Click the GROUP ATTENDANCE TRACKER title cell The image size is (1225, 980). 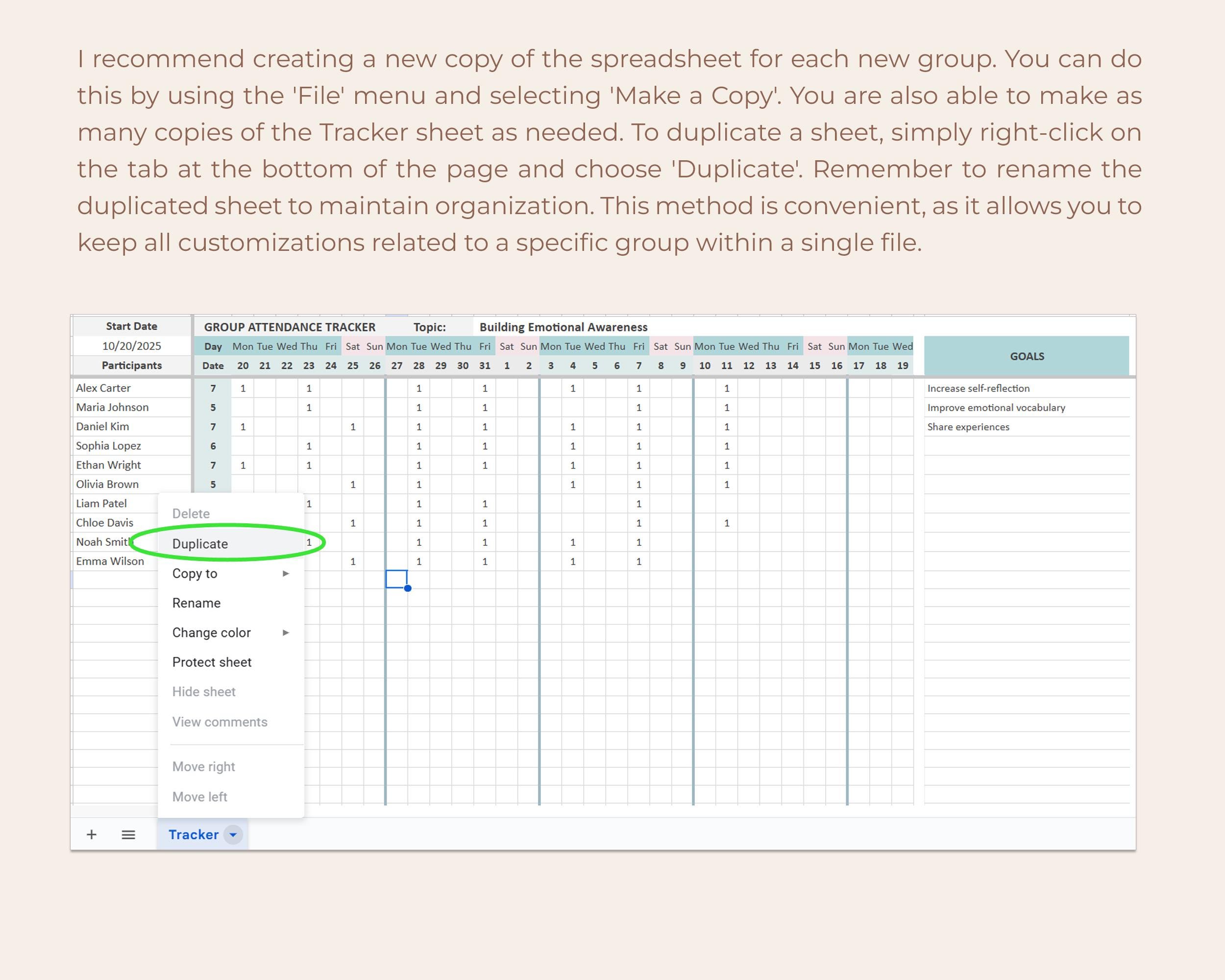[x=290, y=327]
